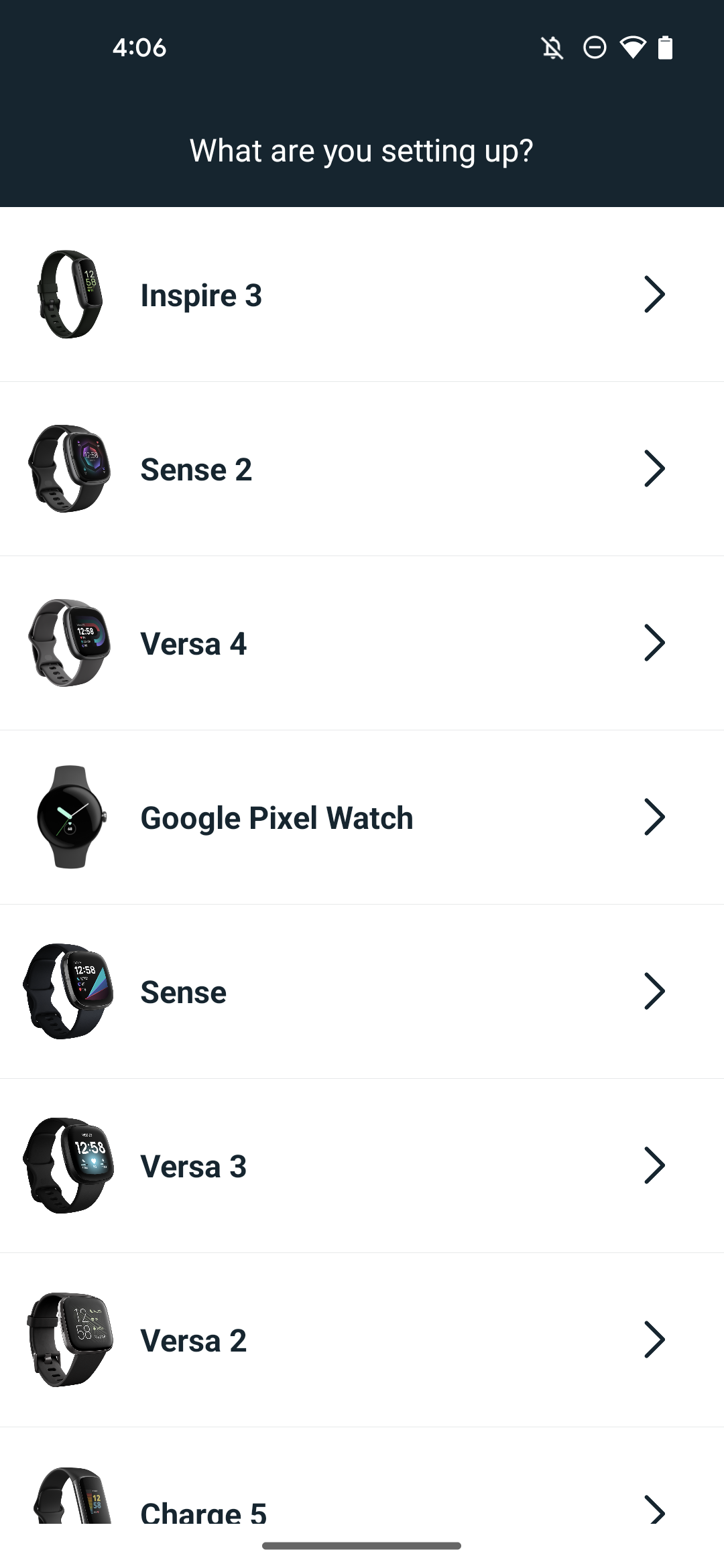
Task: Tap the Versa 2 watch image
Action: [70, 1340]
